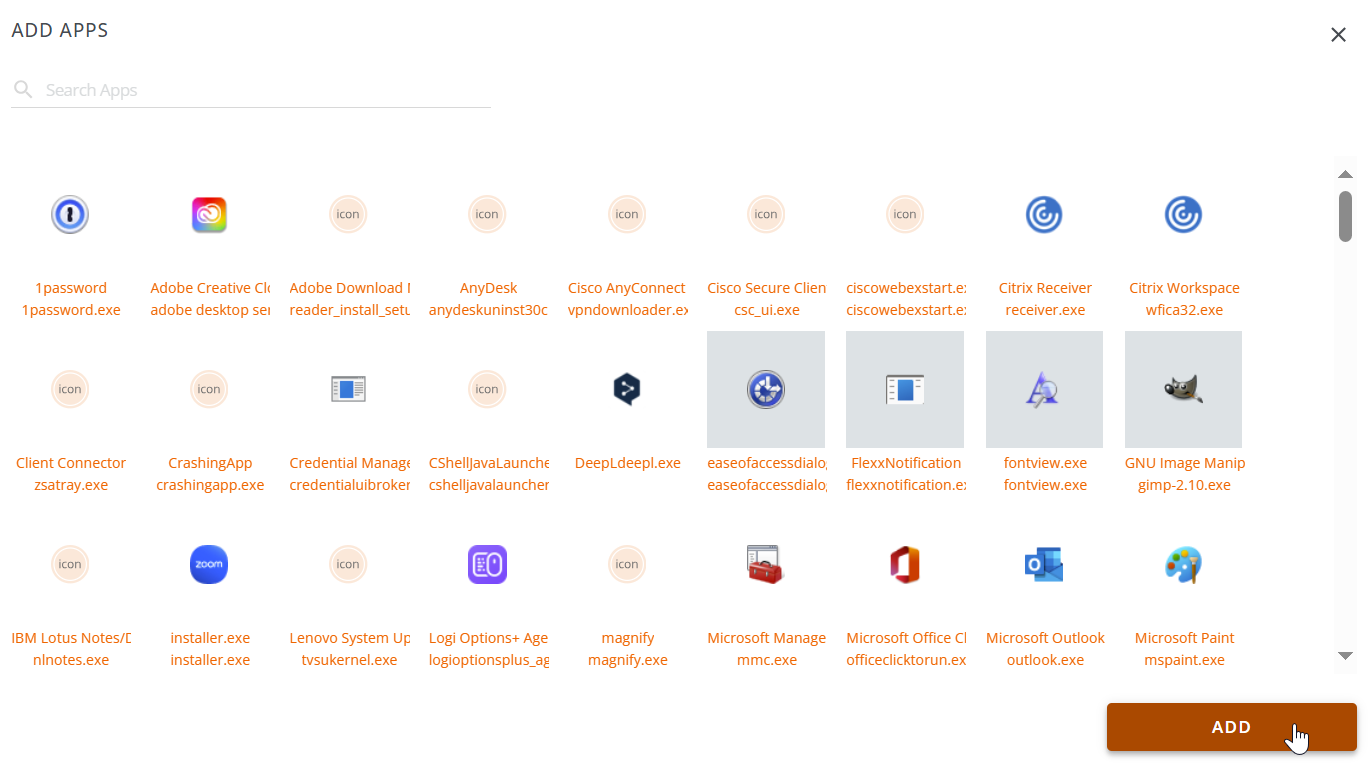
Task: Click the ADD button
Action: [1232, 727]
